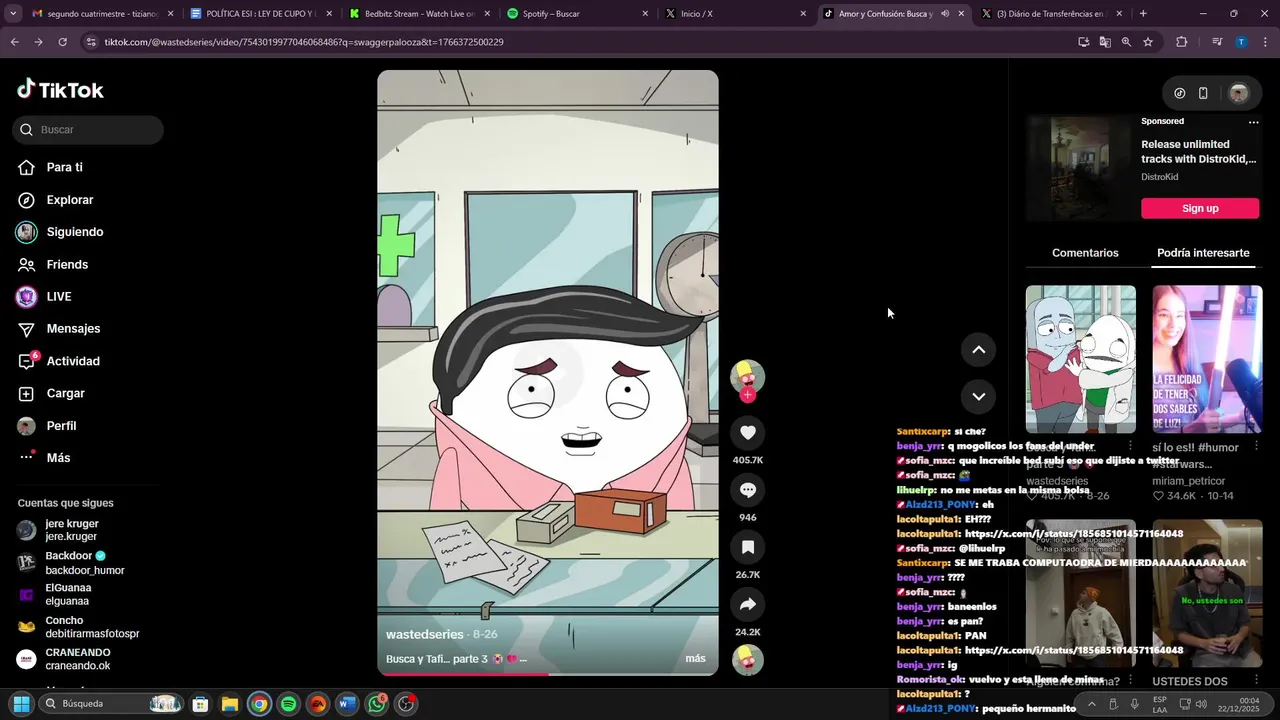Open the lightsaber miriam_petricor video thumbnail
This screenshot has width=1280, height=720.
click(x=1207, y=359)
